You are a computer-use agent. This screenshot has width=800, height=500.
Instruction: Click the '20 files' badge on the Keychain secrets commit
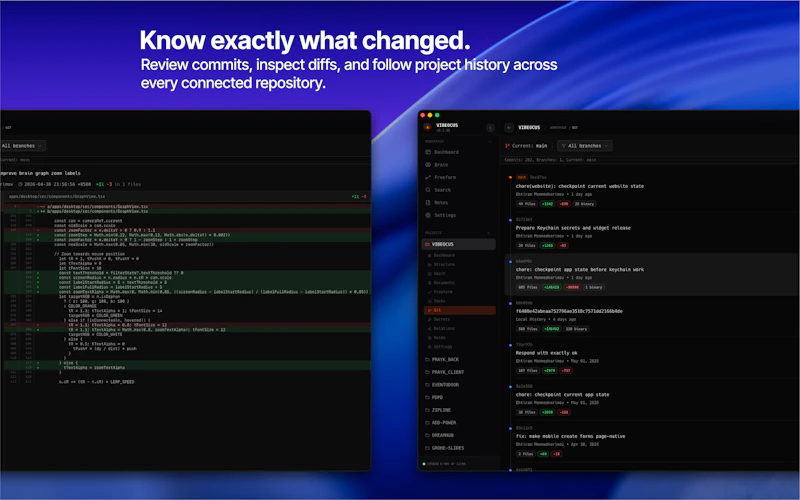(527, 246)
